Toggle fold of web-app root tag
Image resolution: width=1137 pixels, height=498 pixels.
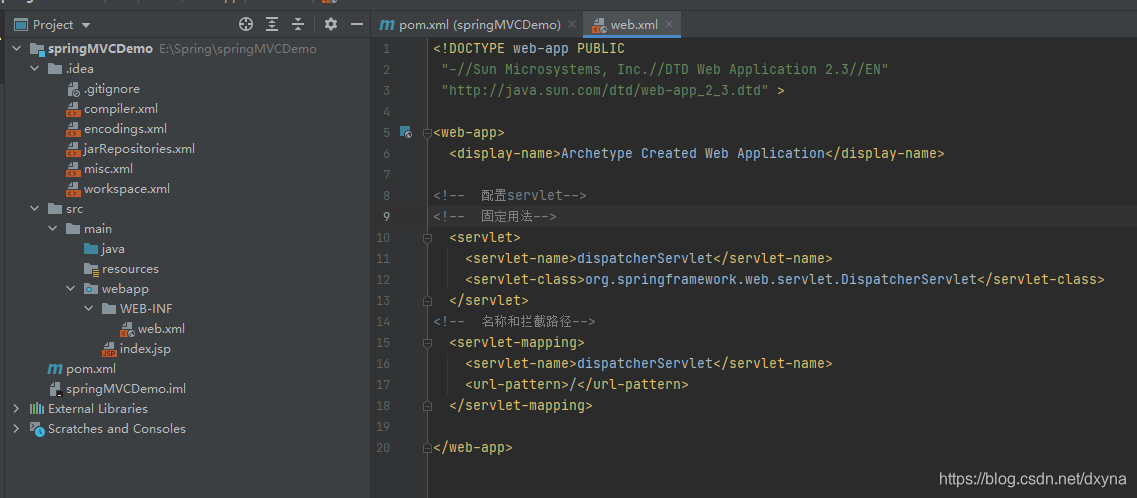coord(428,133)
